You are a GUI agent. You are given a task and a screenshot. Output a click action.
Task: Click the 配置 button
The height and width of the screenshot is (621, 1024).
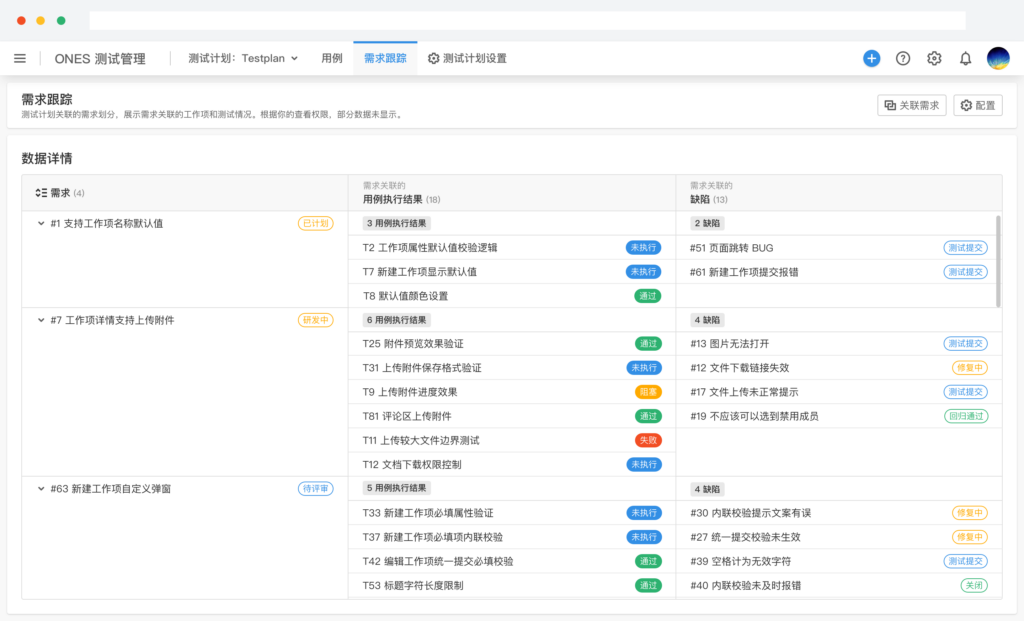978,105
